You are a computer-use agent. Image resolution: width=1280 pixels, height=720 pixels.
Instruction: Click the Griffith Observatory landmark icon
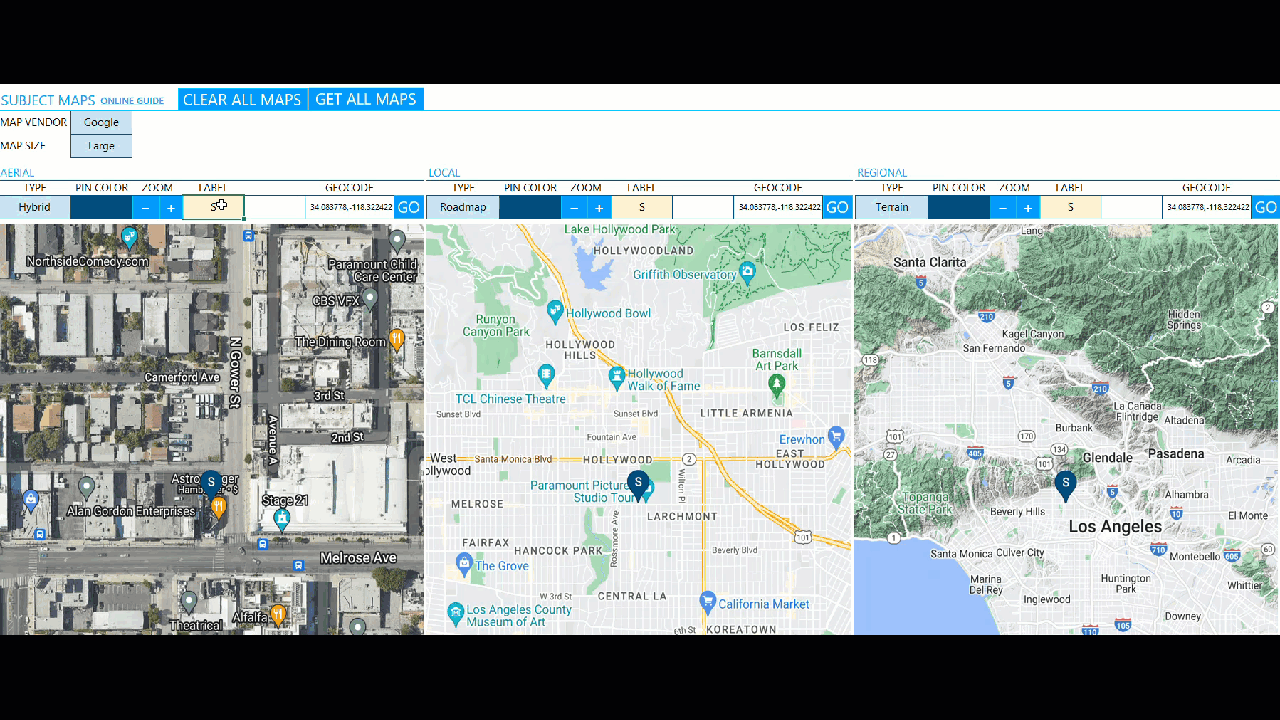(747, 273)
